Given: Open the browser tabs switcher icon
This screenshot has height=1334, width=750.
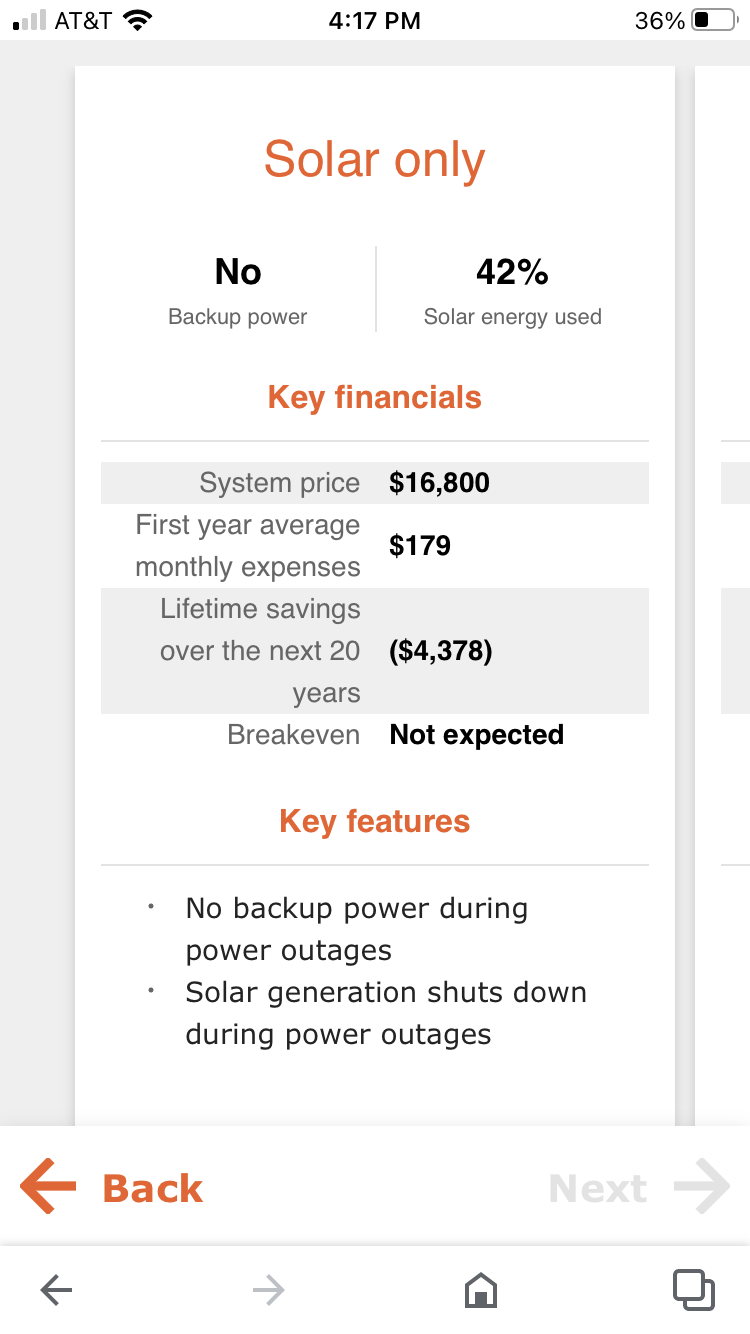Looking at the screenshot, I should coord(693,1290).
